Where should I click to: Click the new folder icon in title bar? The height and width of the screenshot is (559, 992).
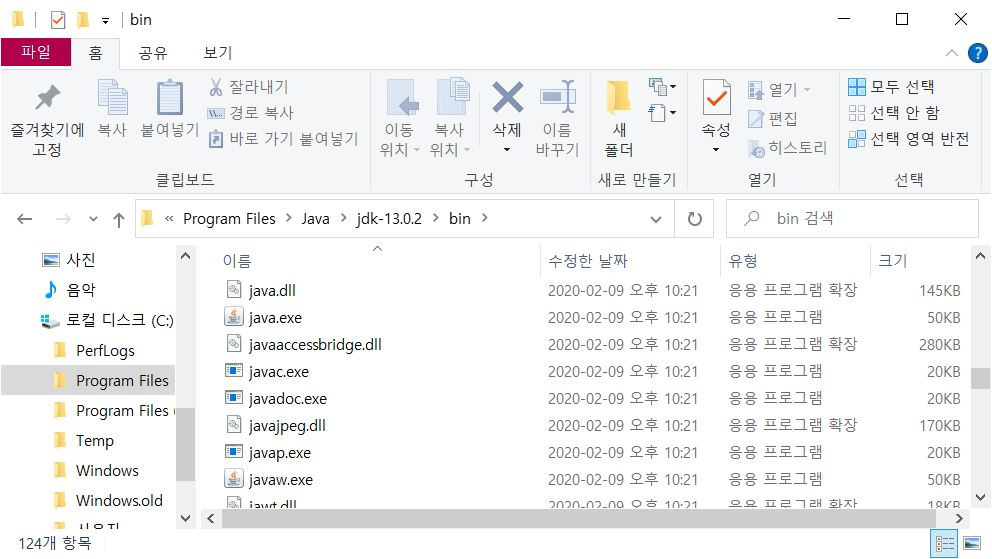click(x=83, y=20)
